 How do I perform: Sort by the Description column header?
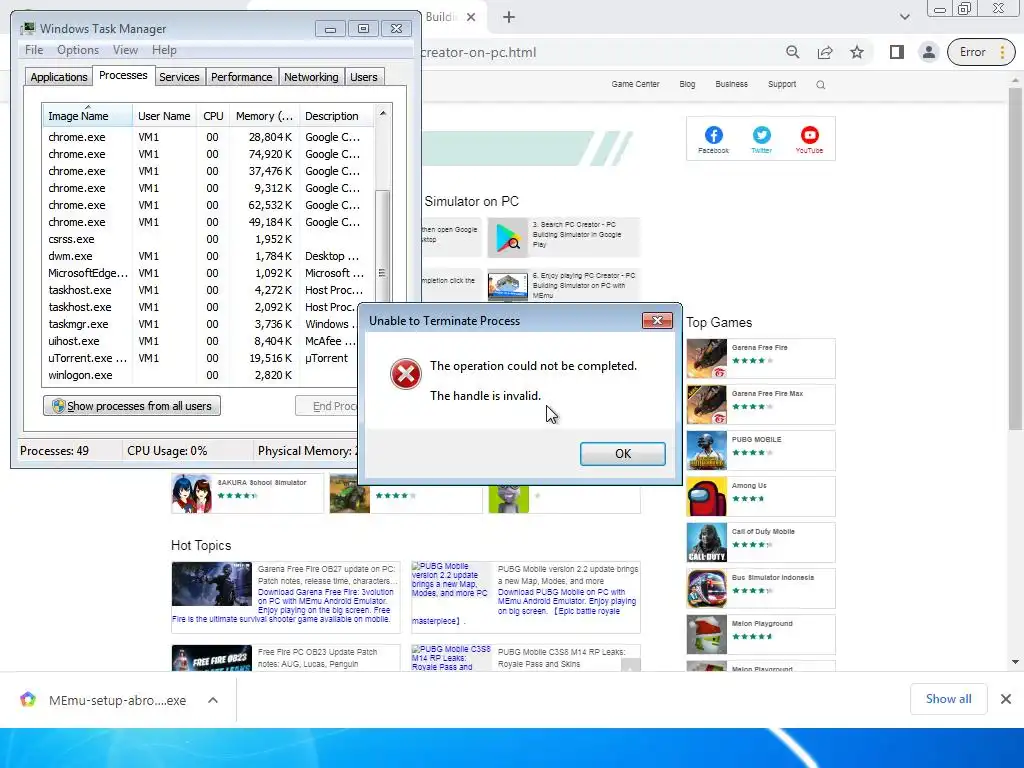tap(336, 116)
